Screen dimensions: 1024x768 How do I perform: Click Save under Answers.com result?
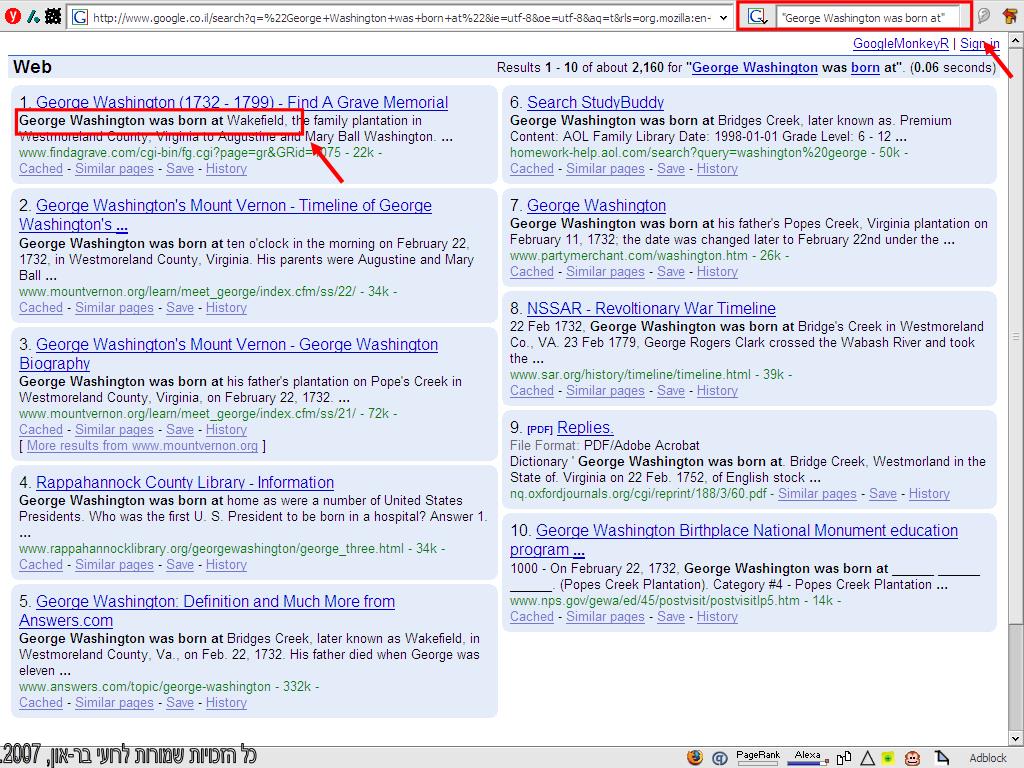click(180, 703)
